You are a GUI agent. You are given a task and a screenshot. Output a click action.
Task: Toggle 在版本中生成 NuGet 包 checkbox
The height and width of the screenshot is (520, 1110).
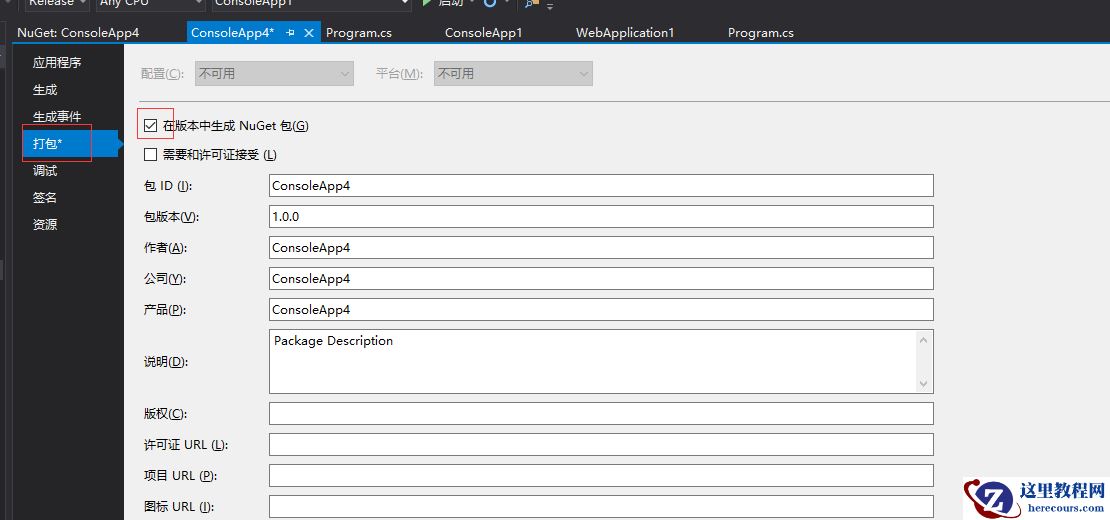[x=150, y=126]
